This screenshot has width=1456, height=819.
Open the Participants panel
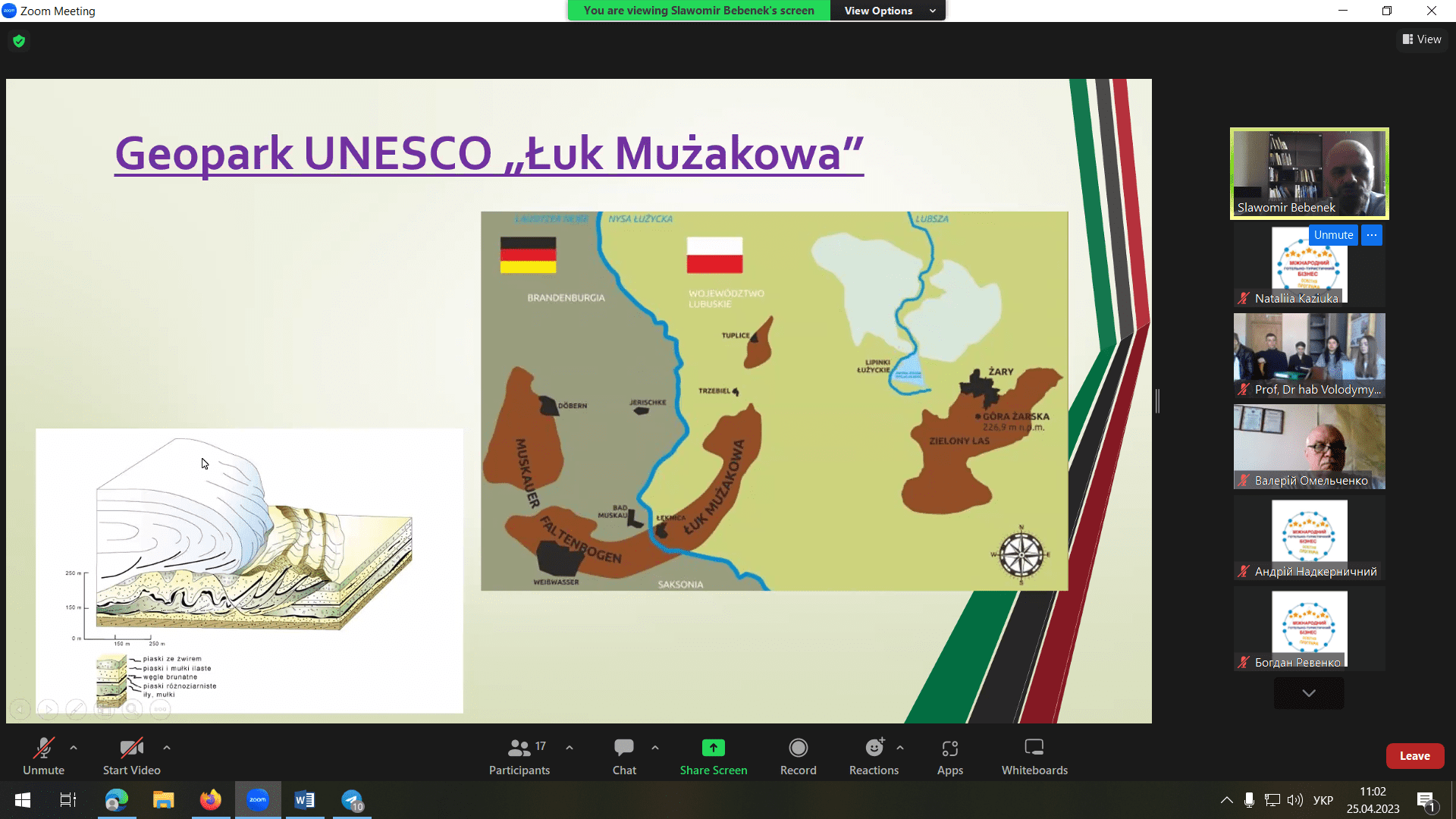coord(519,756)
